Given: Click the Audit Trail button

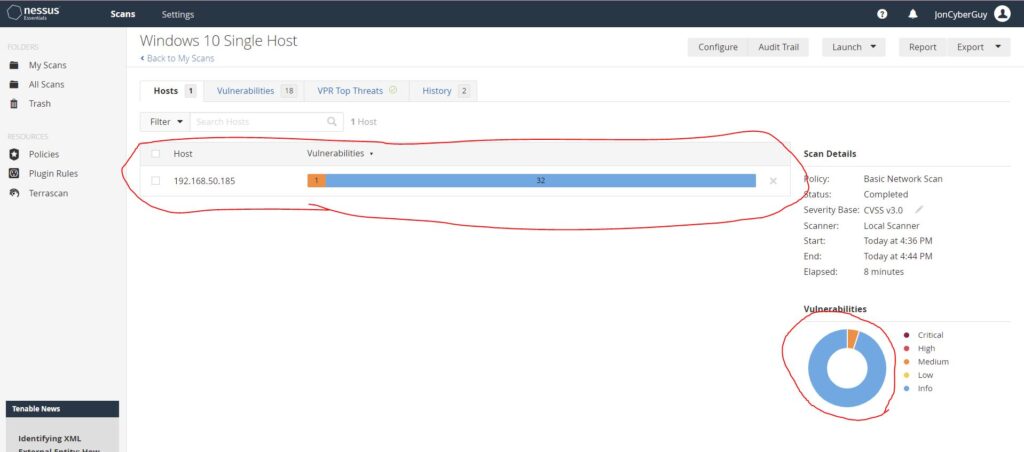Looking at the screenshot, I should 778,47.
